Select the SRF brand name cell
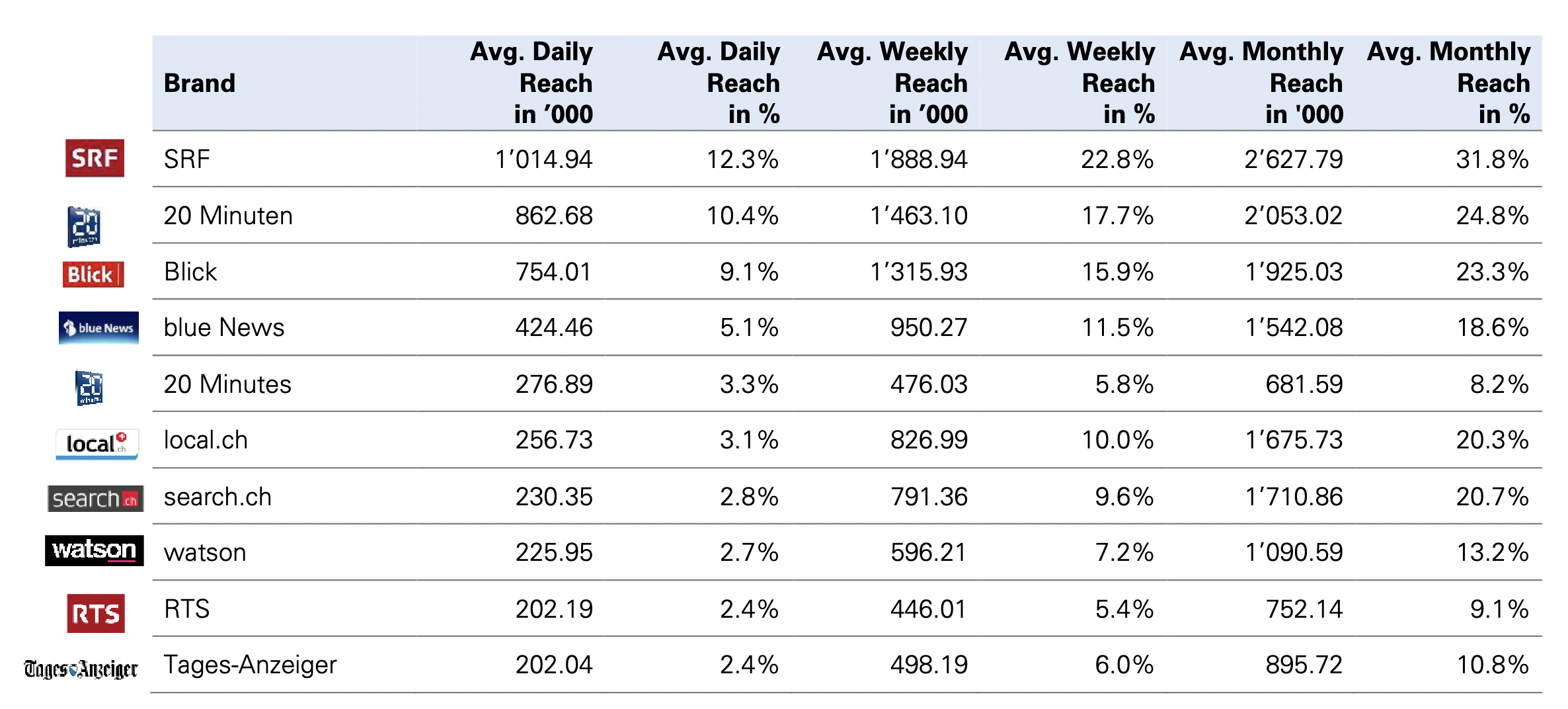The width and height of the screenshot is (1568, 709). coord(187,159)
